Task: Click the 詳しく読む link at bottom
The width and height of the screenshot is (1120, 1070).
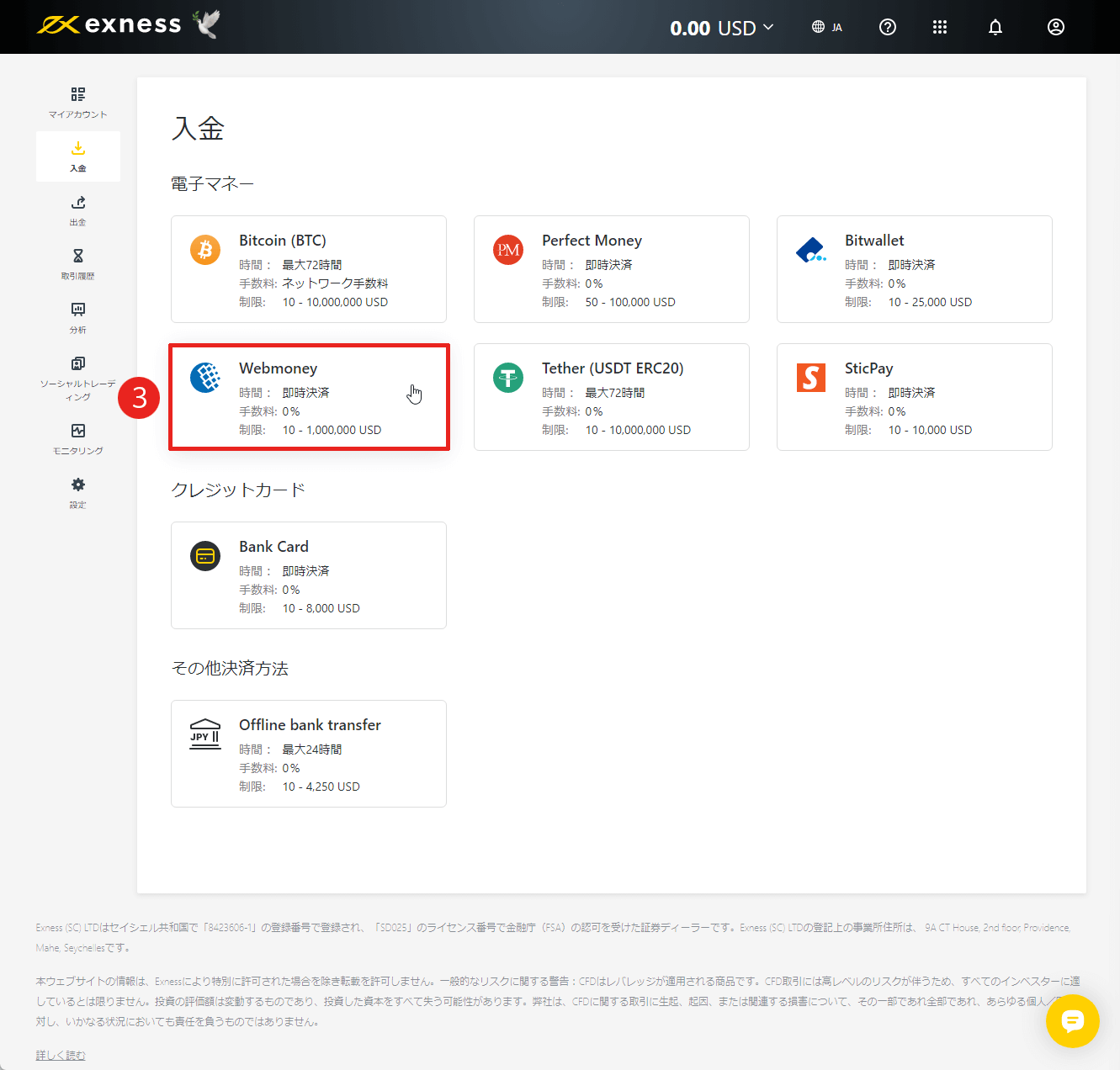Action: click(60, 1053)
